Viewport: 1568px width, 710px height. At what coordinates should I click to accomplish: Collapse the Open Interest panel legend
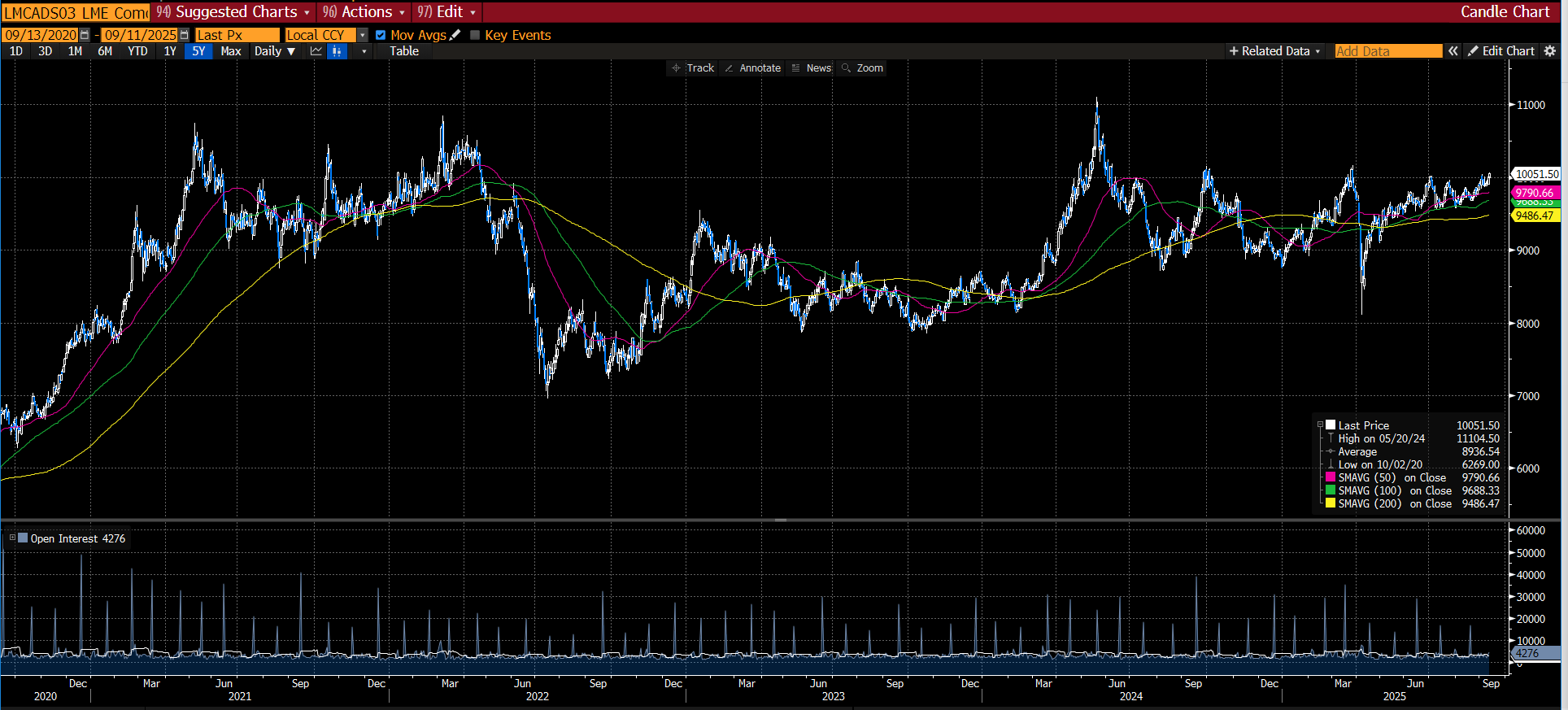click(x=12, y=538)
